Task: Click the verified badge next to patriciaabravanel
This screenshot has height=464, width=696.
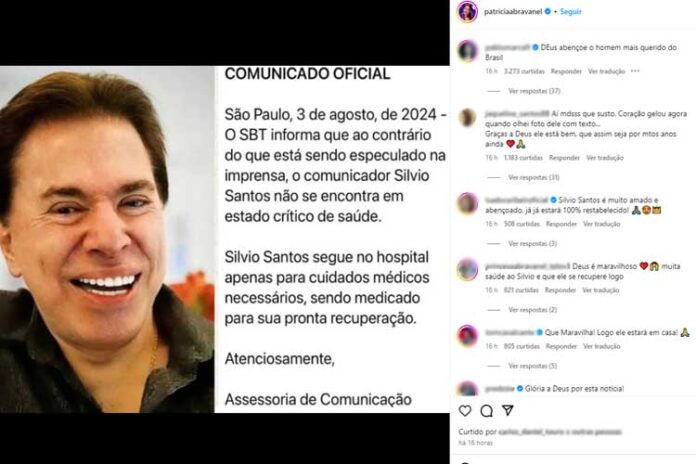Action: [x=548, y=12]
